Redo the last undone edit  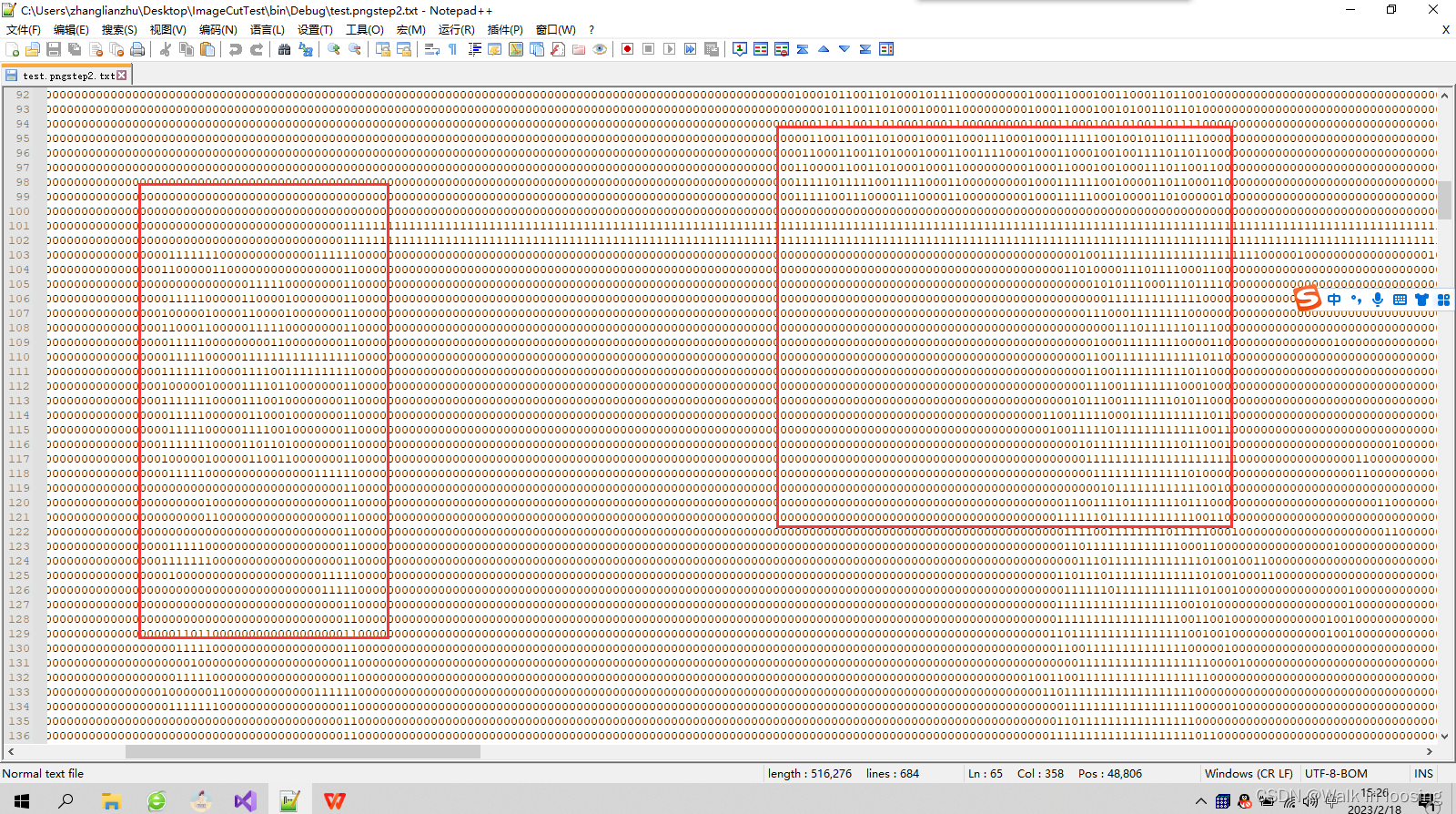257,49
